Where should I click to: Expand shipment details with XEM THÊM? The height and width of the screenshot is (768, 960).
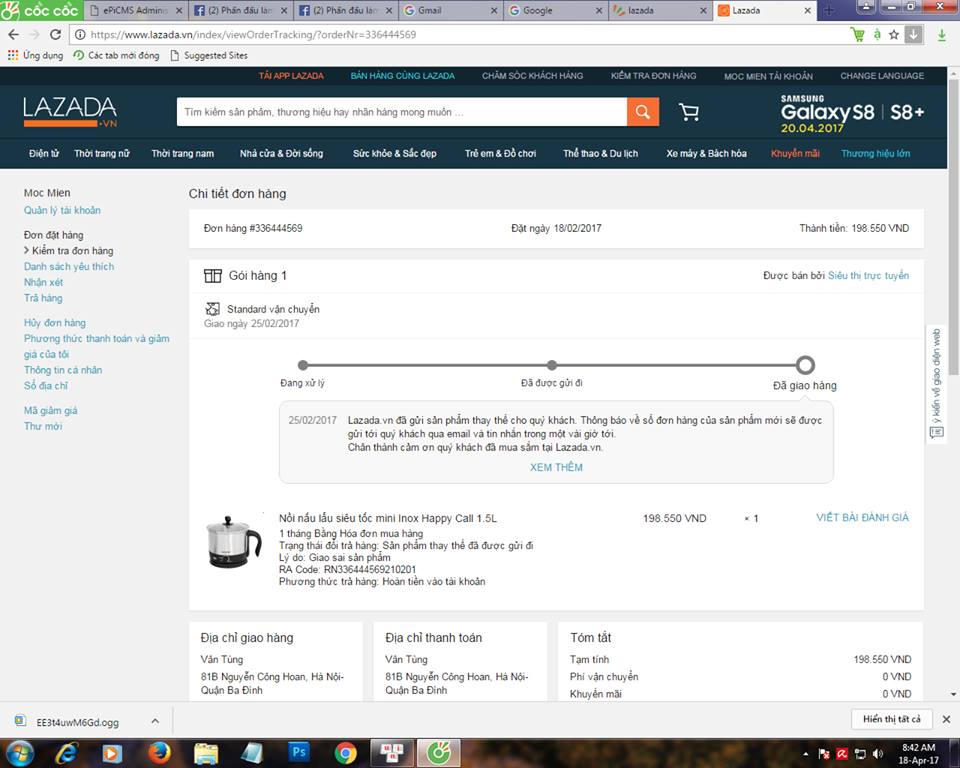[556, 467]
